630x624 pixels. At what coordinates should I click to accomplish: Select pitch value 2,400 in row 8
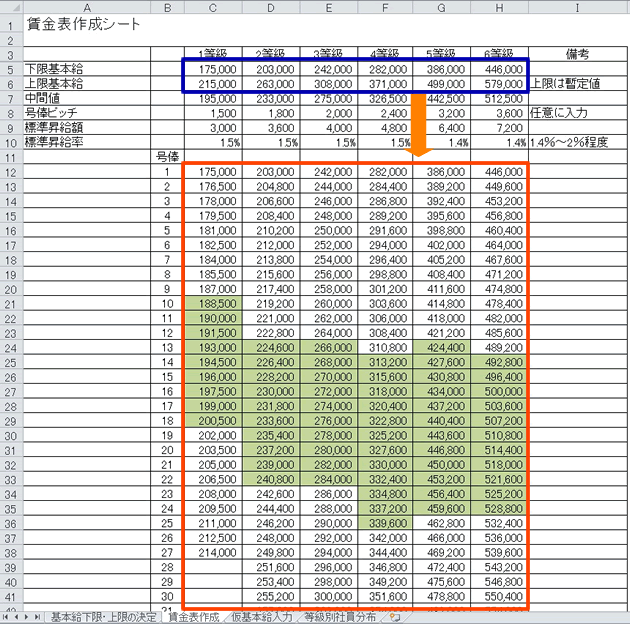[385, 113]
